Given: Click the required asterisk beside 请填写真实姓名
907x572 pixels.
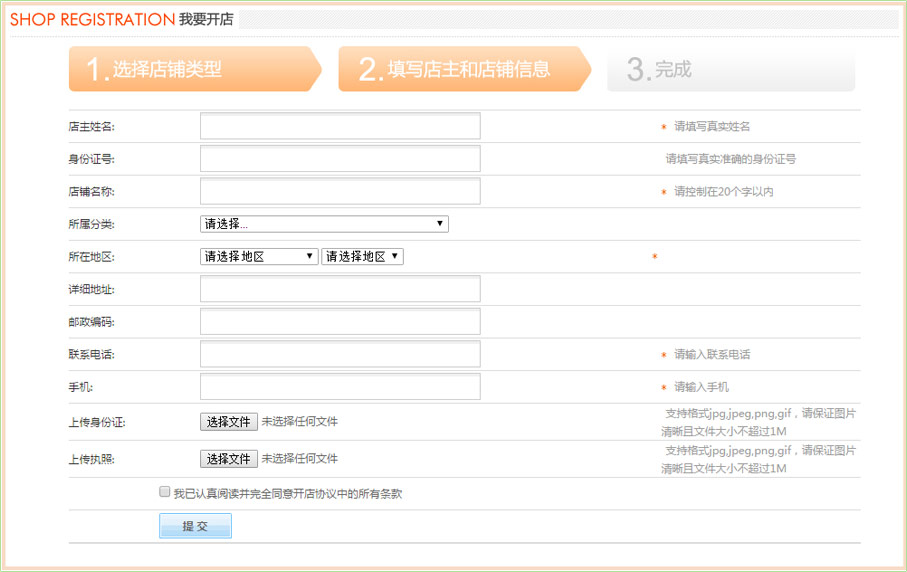Looking at the screenshot, I should (663, 128).
